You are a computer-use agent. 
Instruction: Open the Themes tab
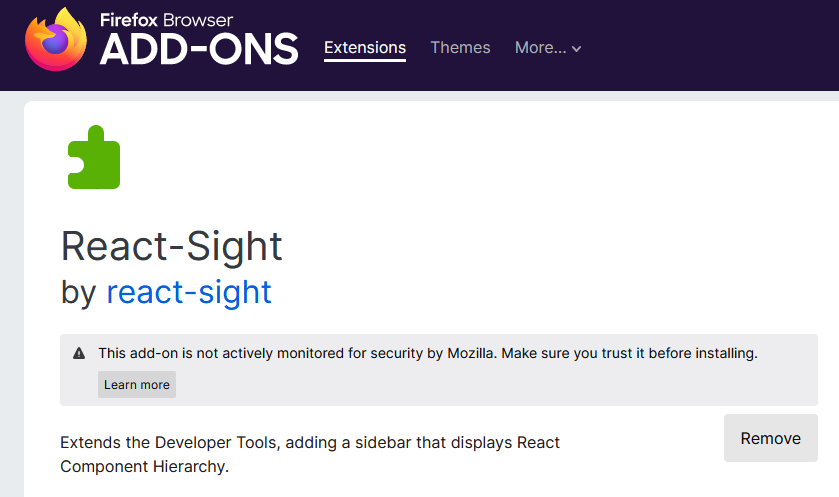pos(460,47)
